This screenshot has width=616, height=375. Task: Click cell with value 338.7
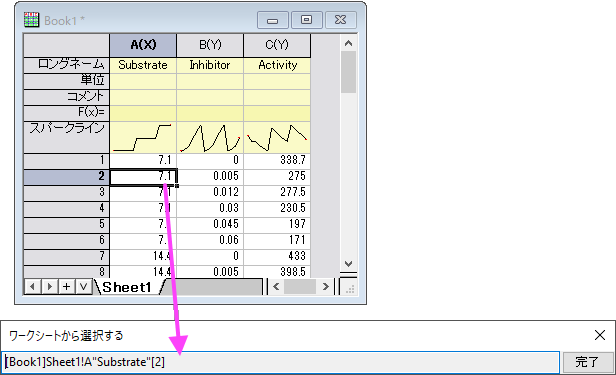(x=277, y=160)
